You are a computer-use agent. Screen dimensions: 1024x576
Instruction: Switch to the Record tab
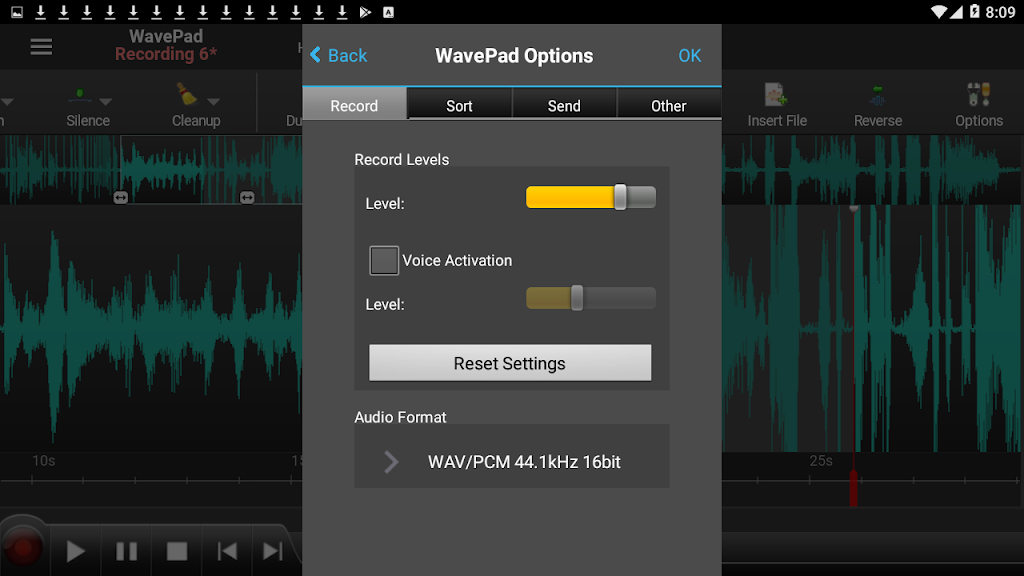click(x=354, y=105)
